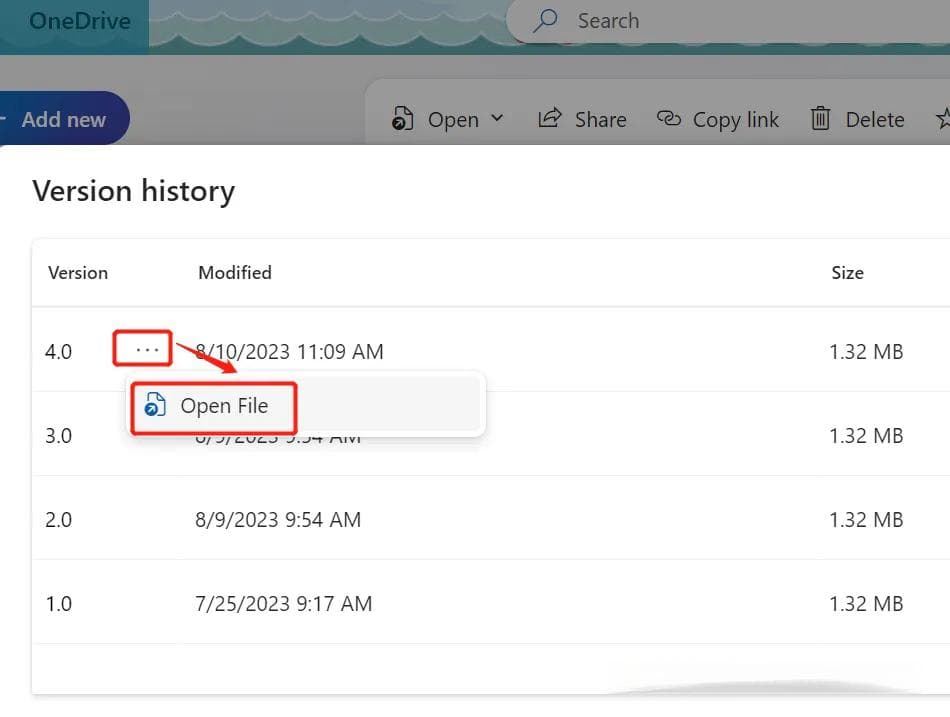Click the Size column header
Viewport: 950px width, 717px height.
(848, 273)
